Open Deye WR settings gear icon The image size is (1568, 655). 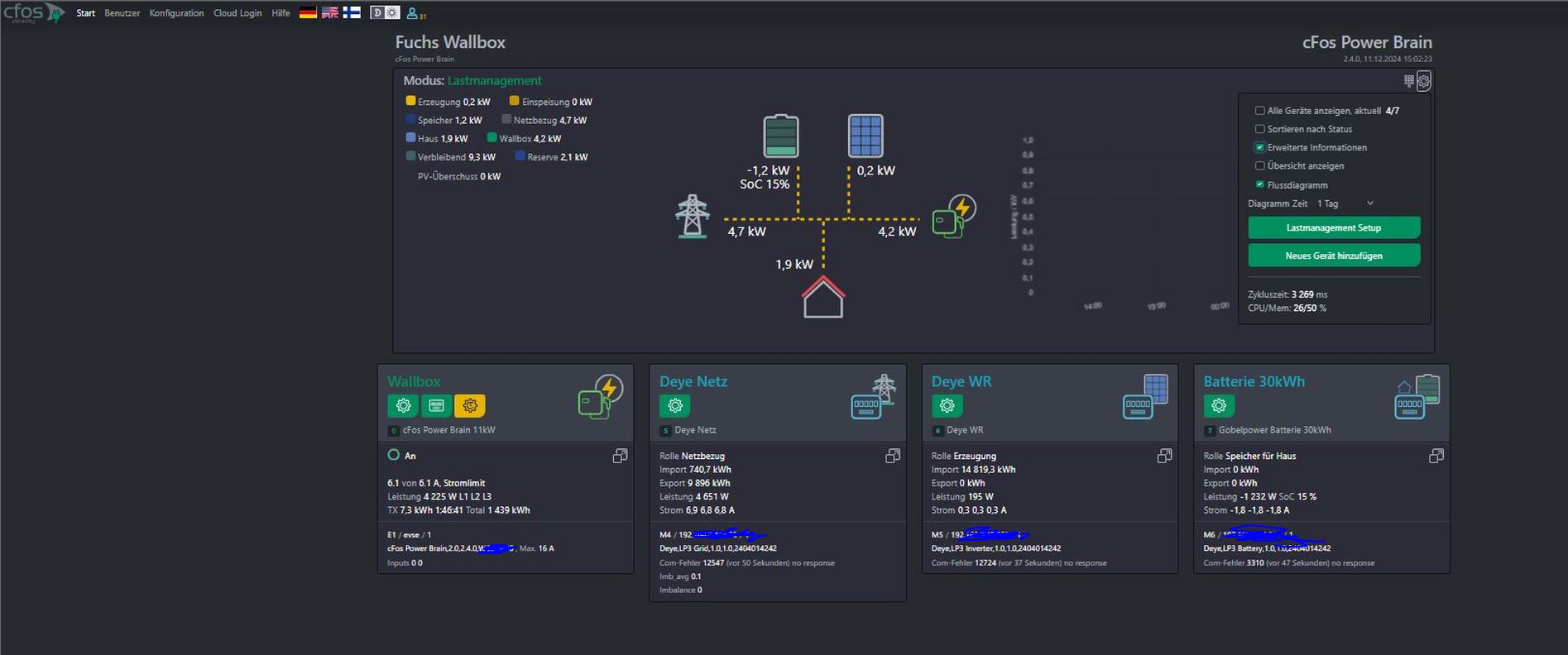coord(947,405)
